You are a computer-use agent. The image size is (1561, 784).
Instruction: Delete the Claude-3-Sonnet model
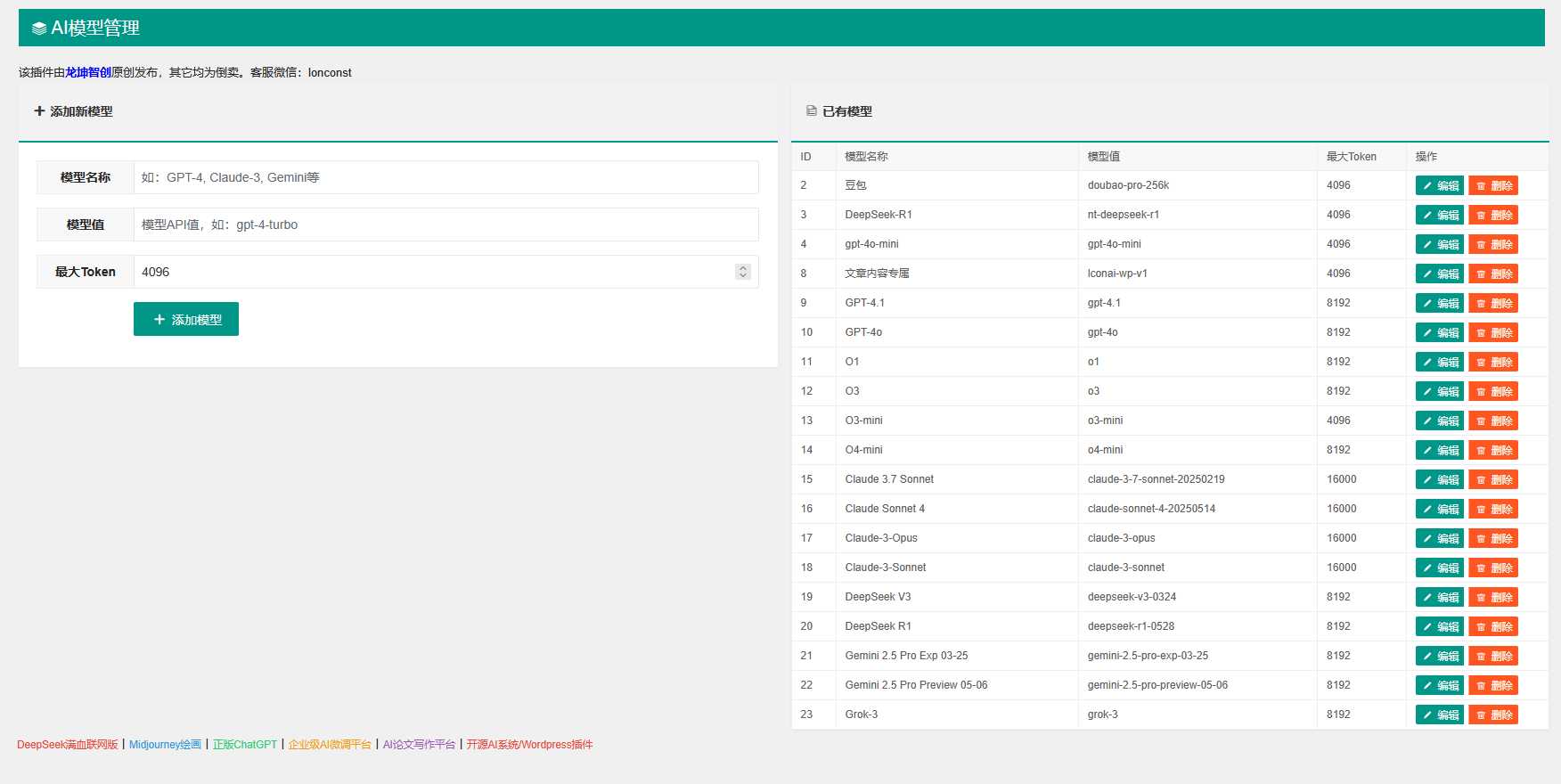click(1492, 568)
